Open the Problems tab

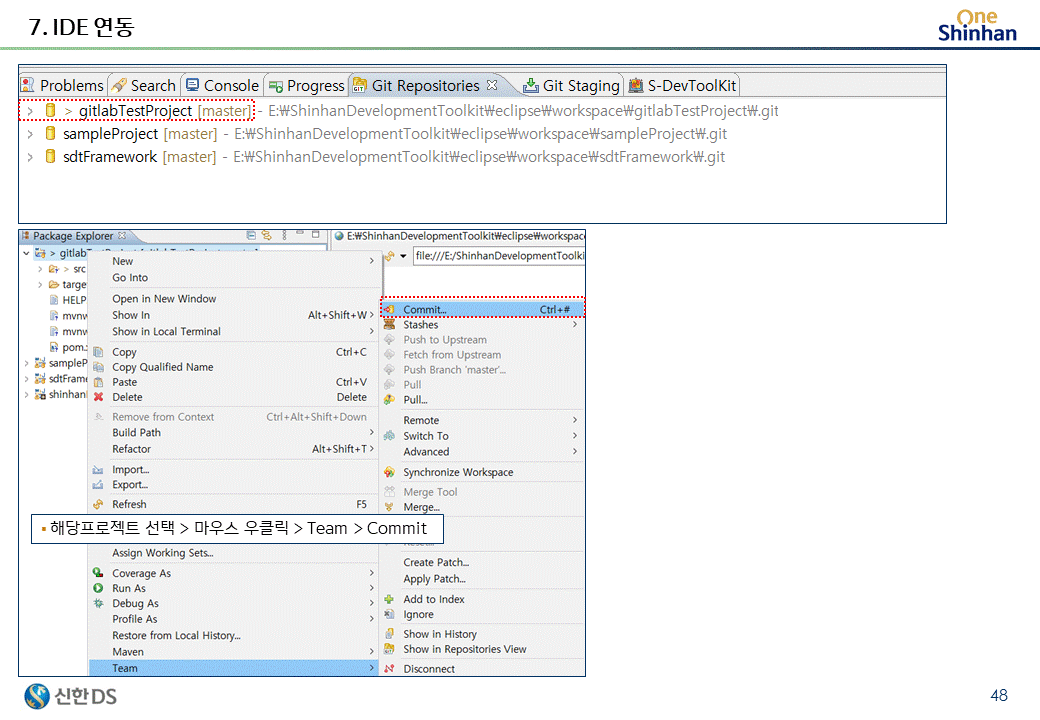(62, 86)
